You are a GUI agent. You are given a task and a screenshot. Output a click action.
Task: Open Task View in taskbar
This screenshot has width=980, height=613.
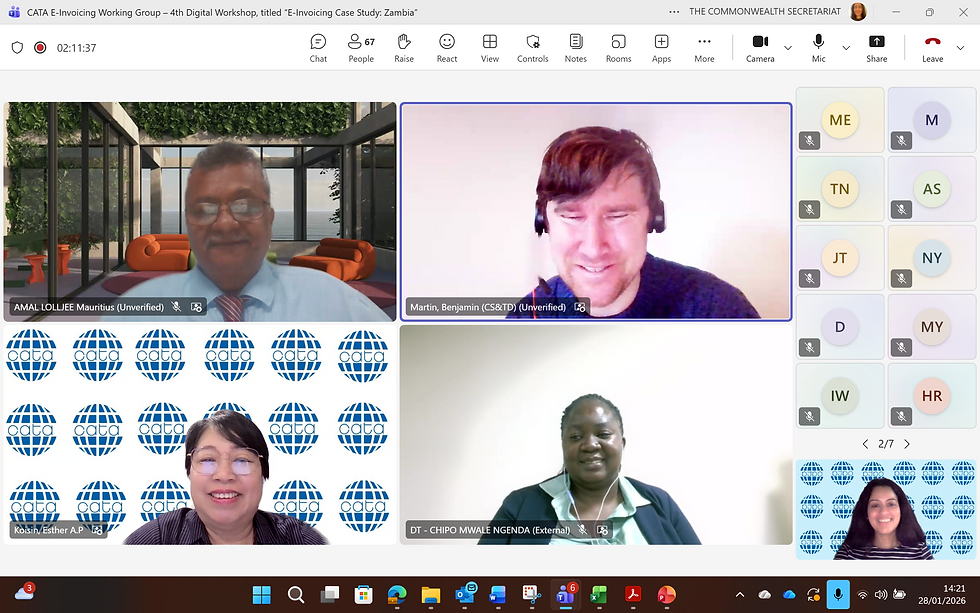(329, 595)
